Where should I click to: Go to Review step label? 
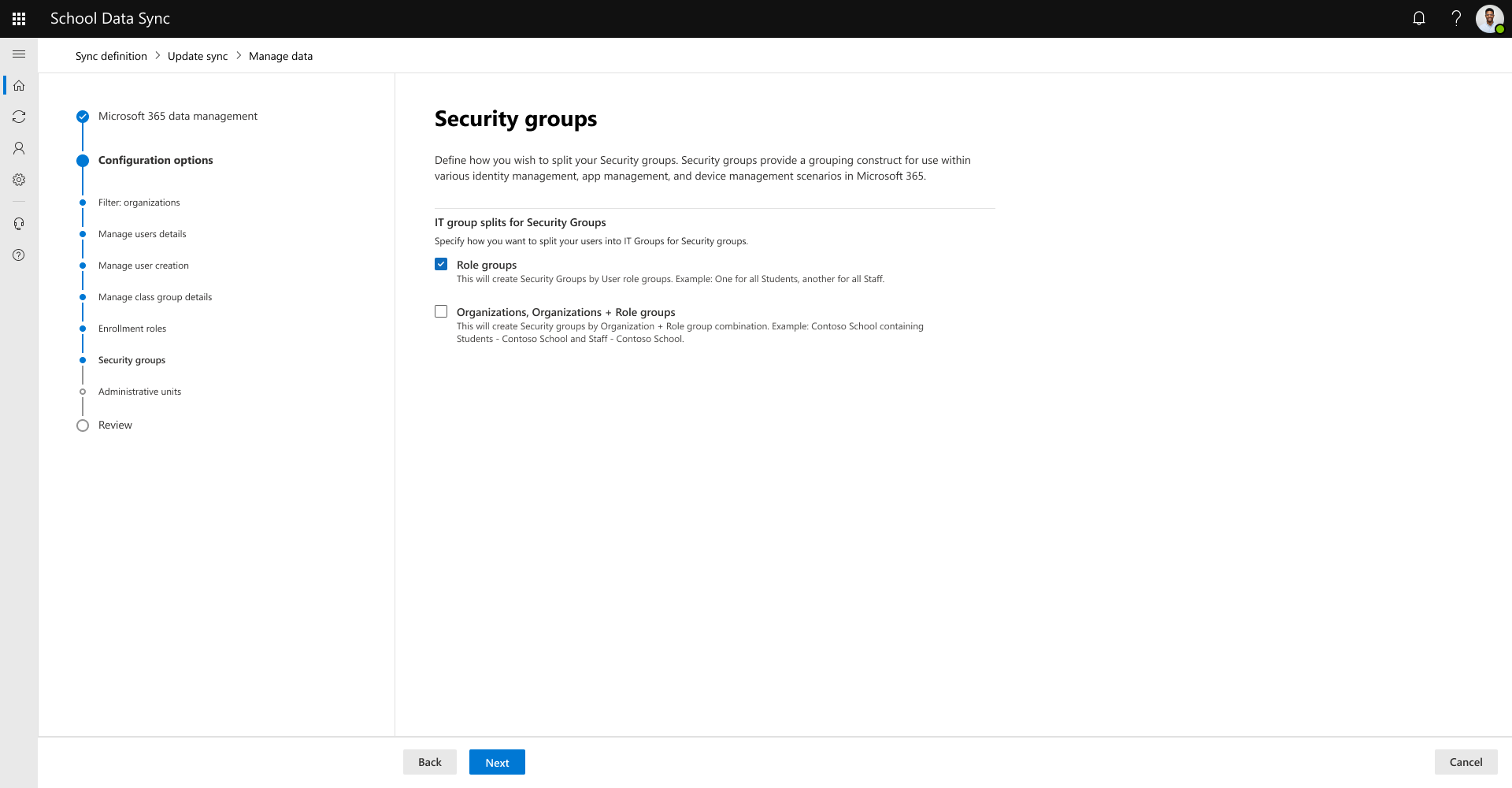(115, 425)
